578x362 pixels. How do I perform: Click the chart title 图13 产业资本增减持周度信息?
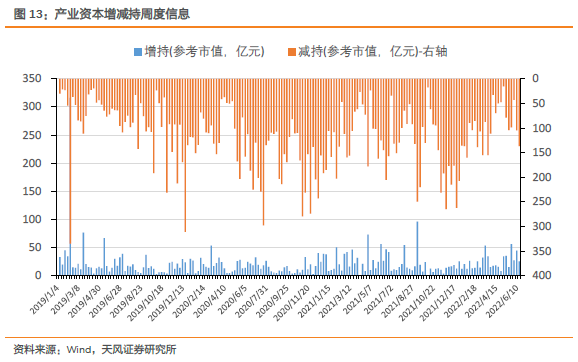(102, 14)
